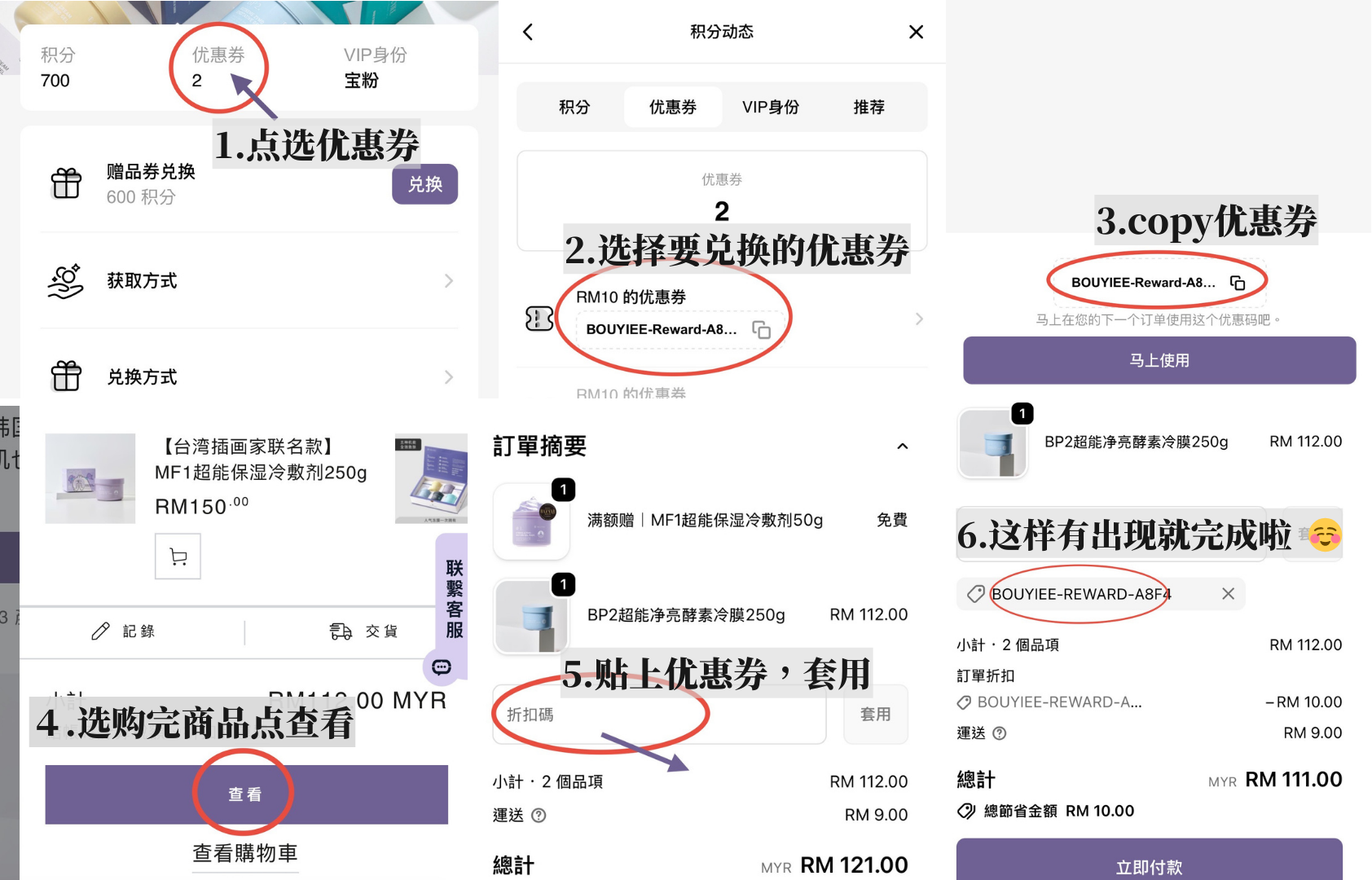The width and height of the screenshot is (1372, 880).
Task: Open the 联繫客服 chat bubble icon
Action: tap(442, 667)
